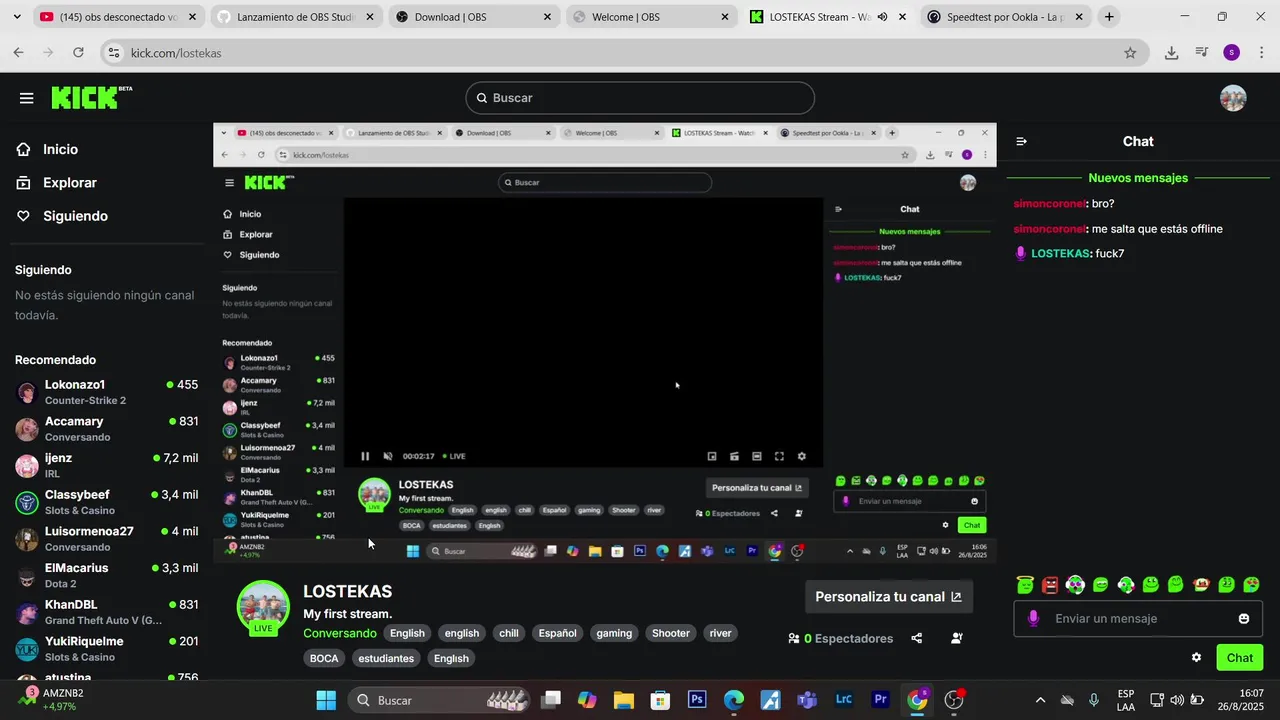Image resolution: width=1280 pixels, height=720 pixels.
Task: Collapse the chat panel with the arrow icon
Action: (1021, 142)
